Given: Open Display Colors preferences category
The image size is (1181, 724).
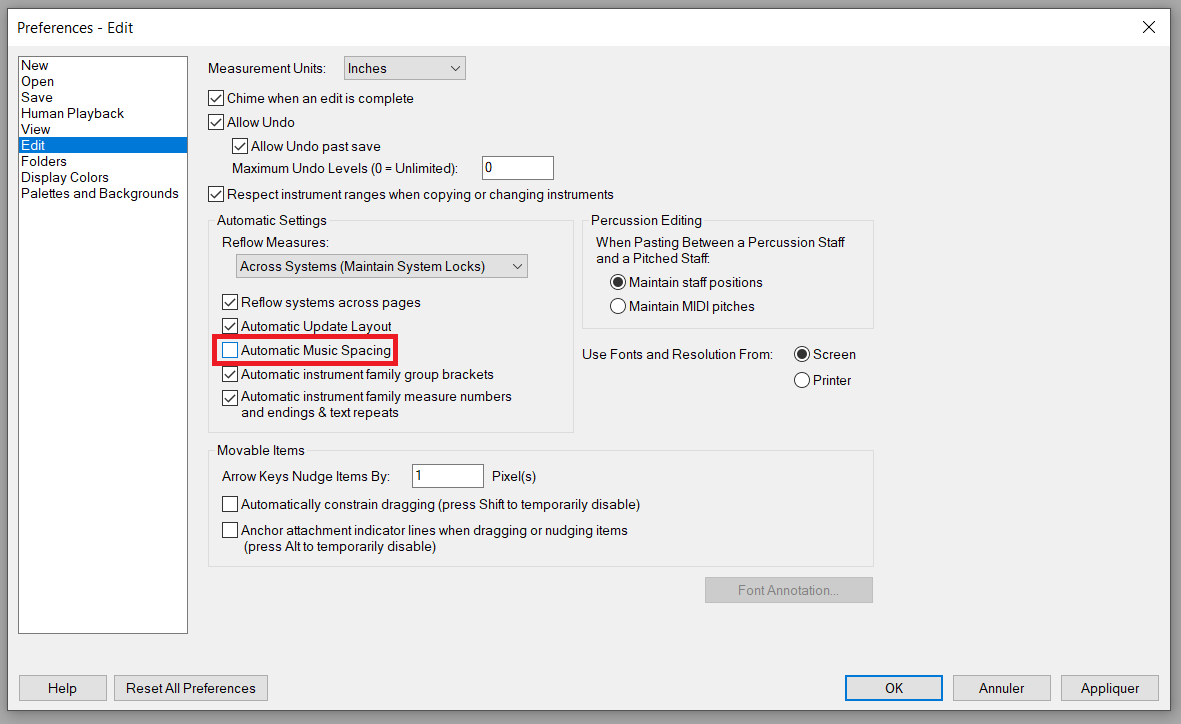Looking at the screenshot, I should click(x=65, y=178).
